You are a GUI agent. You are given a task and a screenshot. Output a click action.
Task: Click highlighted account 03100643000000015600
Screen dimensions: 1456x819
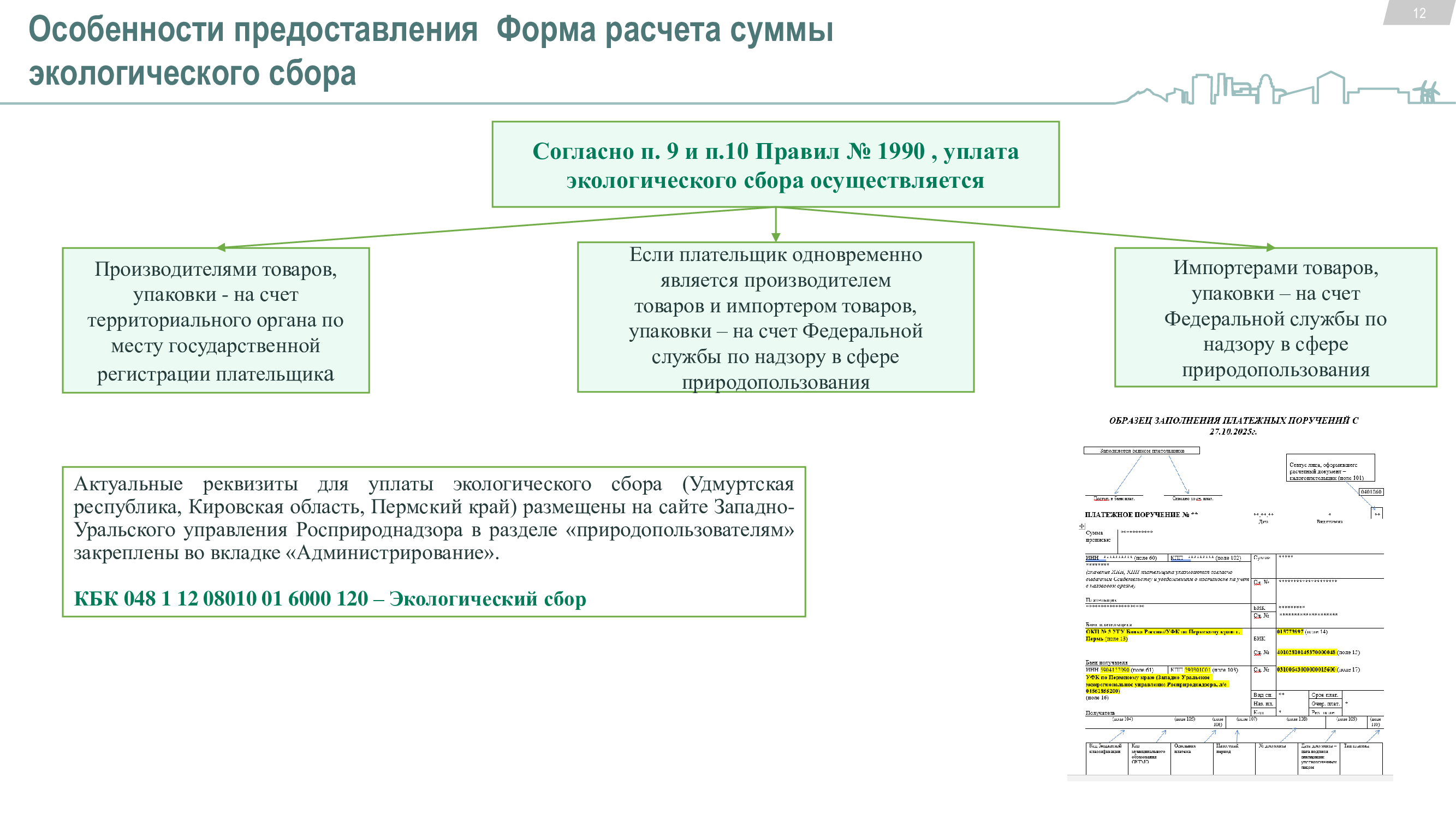1306,669
